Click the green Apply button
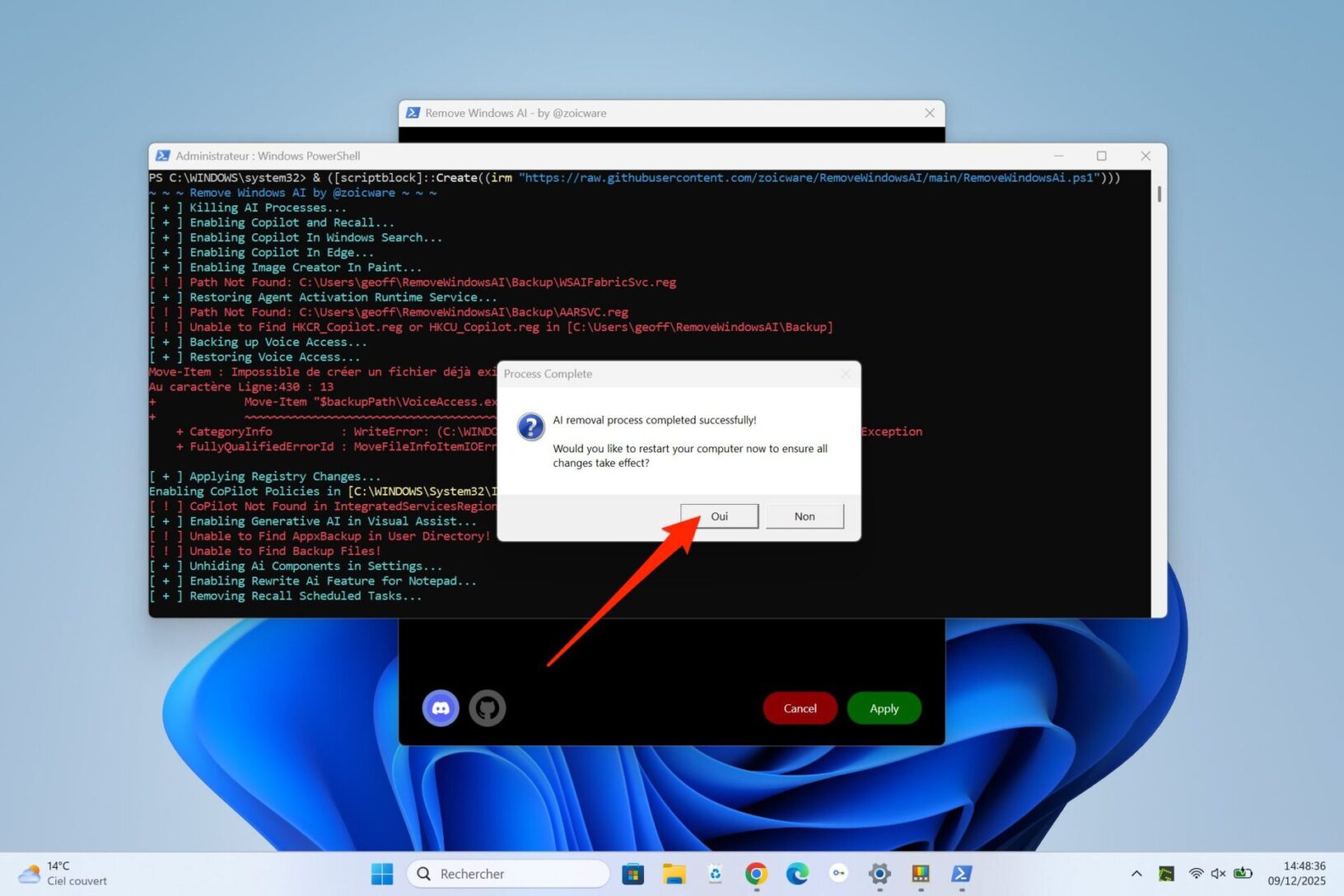Image resolution: width=1344 pixels, height=896 pixels. pyautogui.click(x=884, y=708)
